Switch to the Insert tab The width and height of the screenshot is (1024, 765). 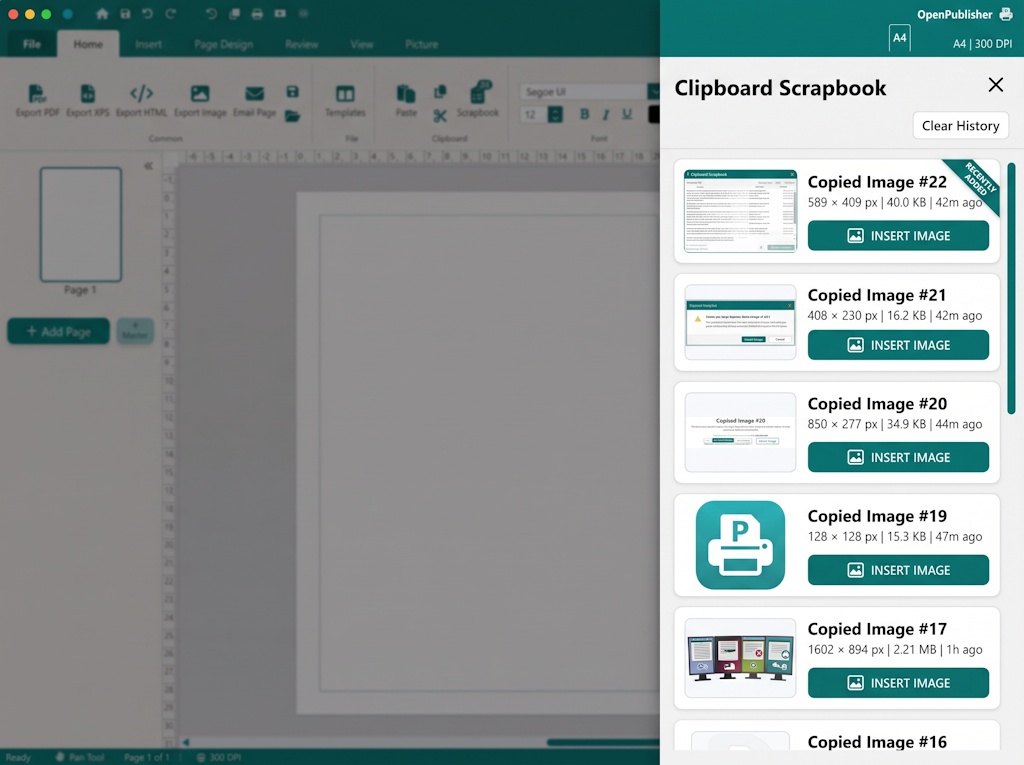[x=148, y=44]
